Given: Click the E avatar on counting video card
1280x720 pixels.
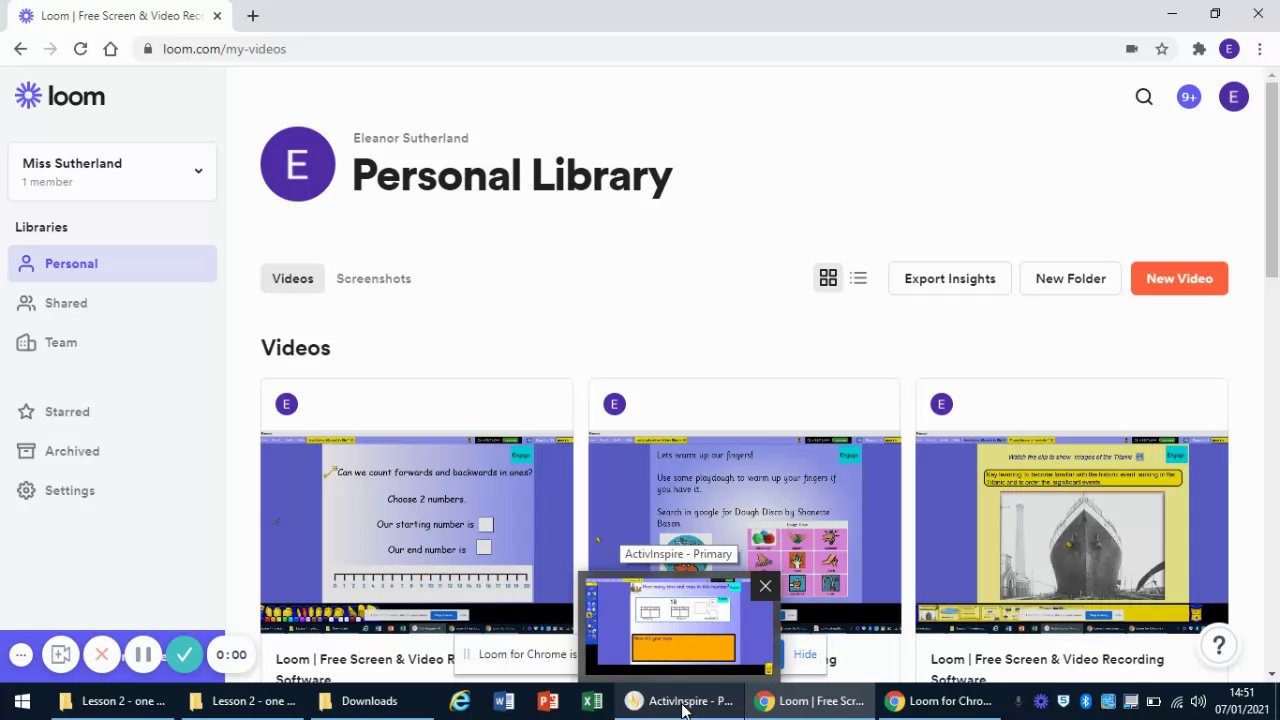Looking at the screenshot, I should click(x=286, y=404).
